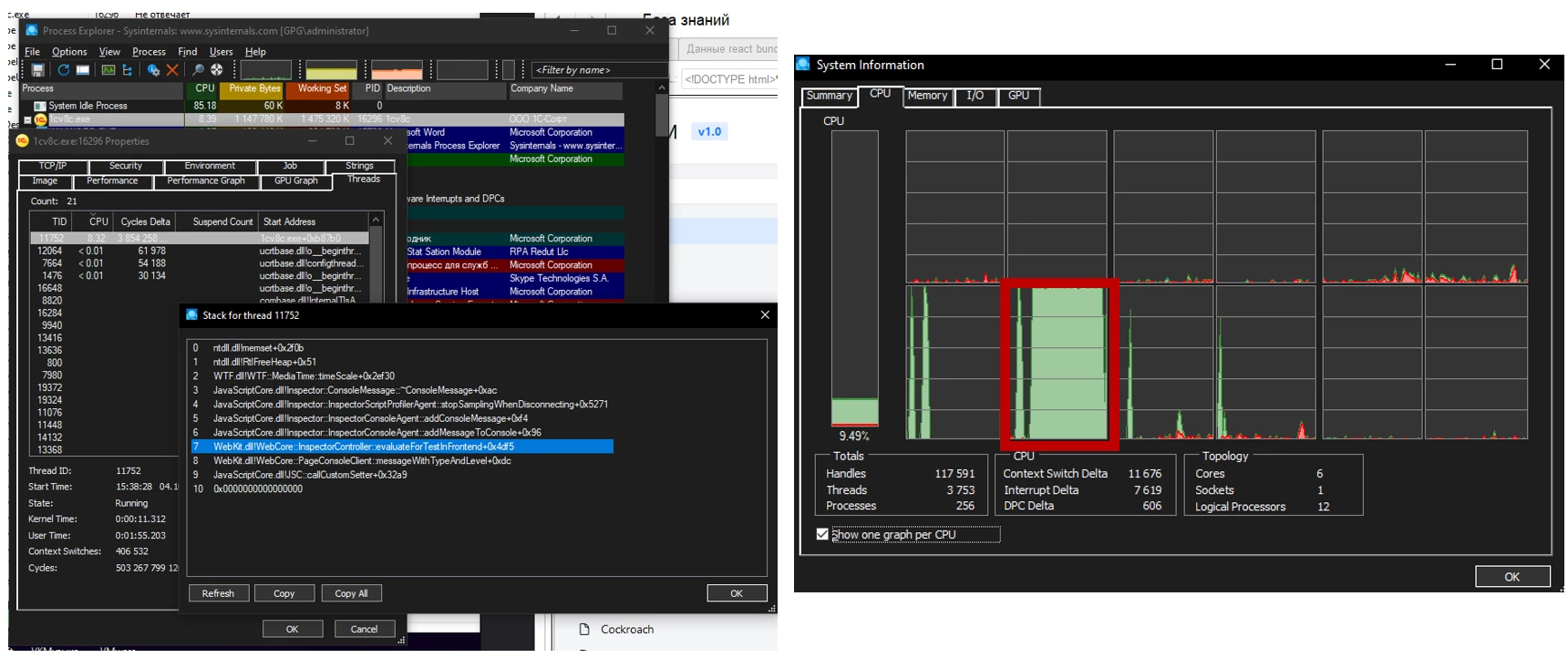Switch to the Memory tab in System Information
The width and height of the screenshot is (1568, 658).
click(927, 96)
